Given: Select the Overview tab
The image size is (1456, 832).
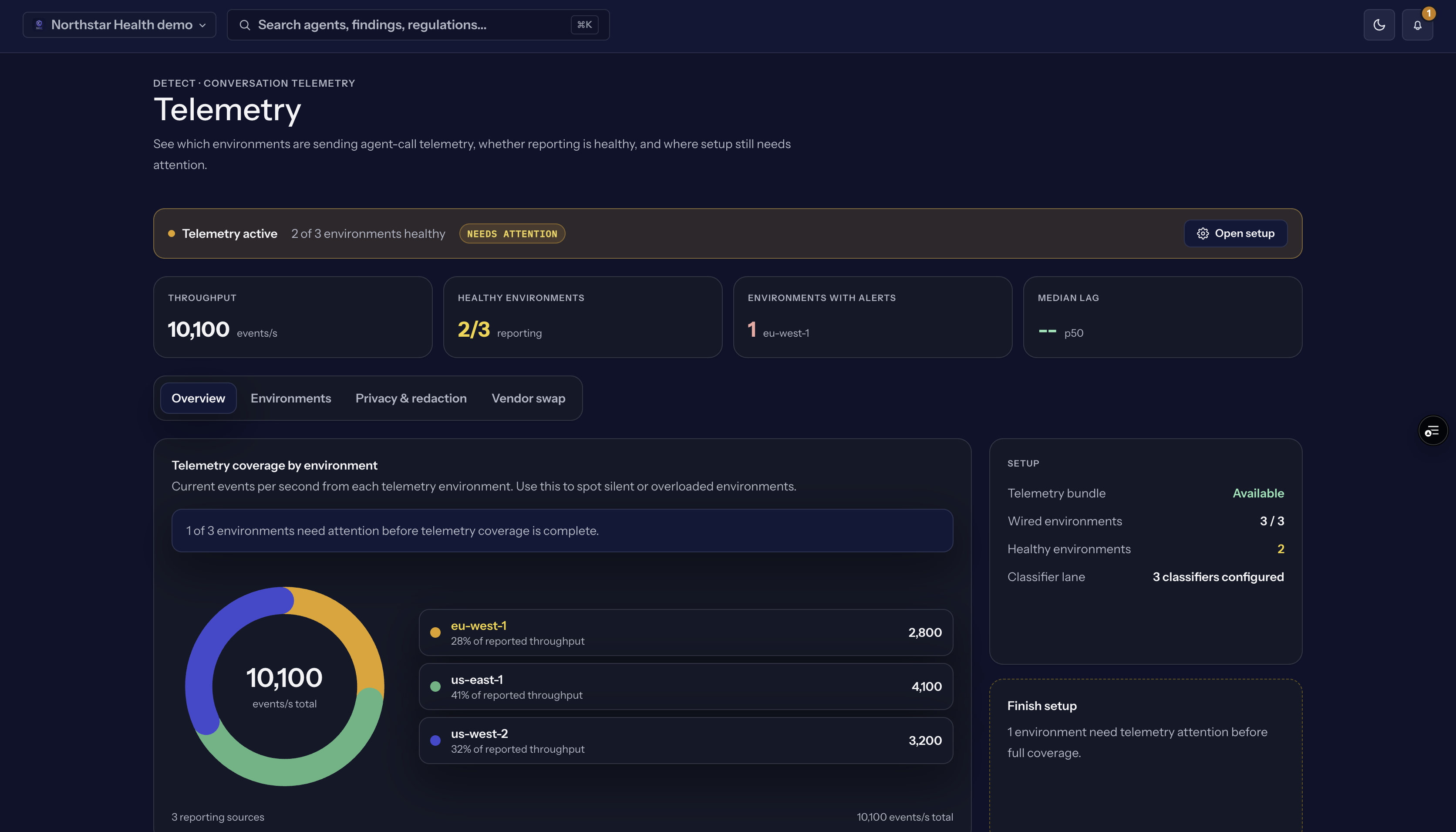Looking at the screenshot, I should (x=198, y=398).
